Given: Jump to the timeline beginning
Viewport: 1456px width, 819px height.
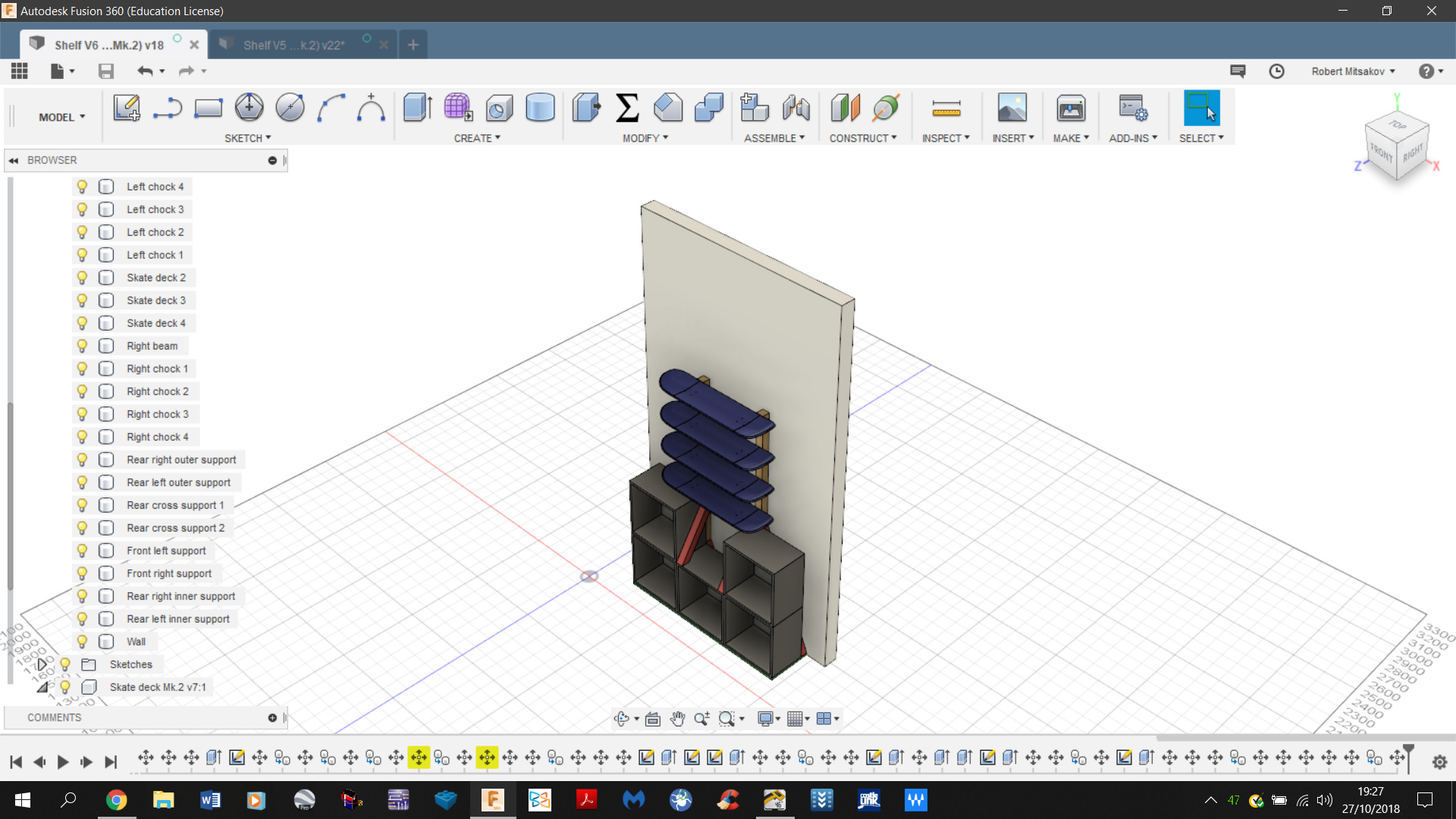Looking at the screenshot, I should point(16,762).
